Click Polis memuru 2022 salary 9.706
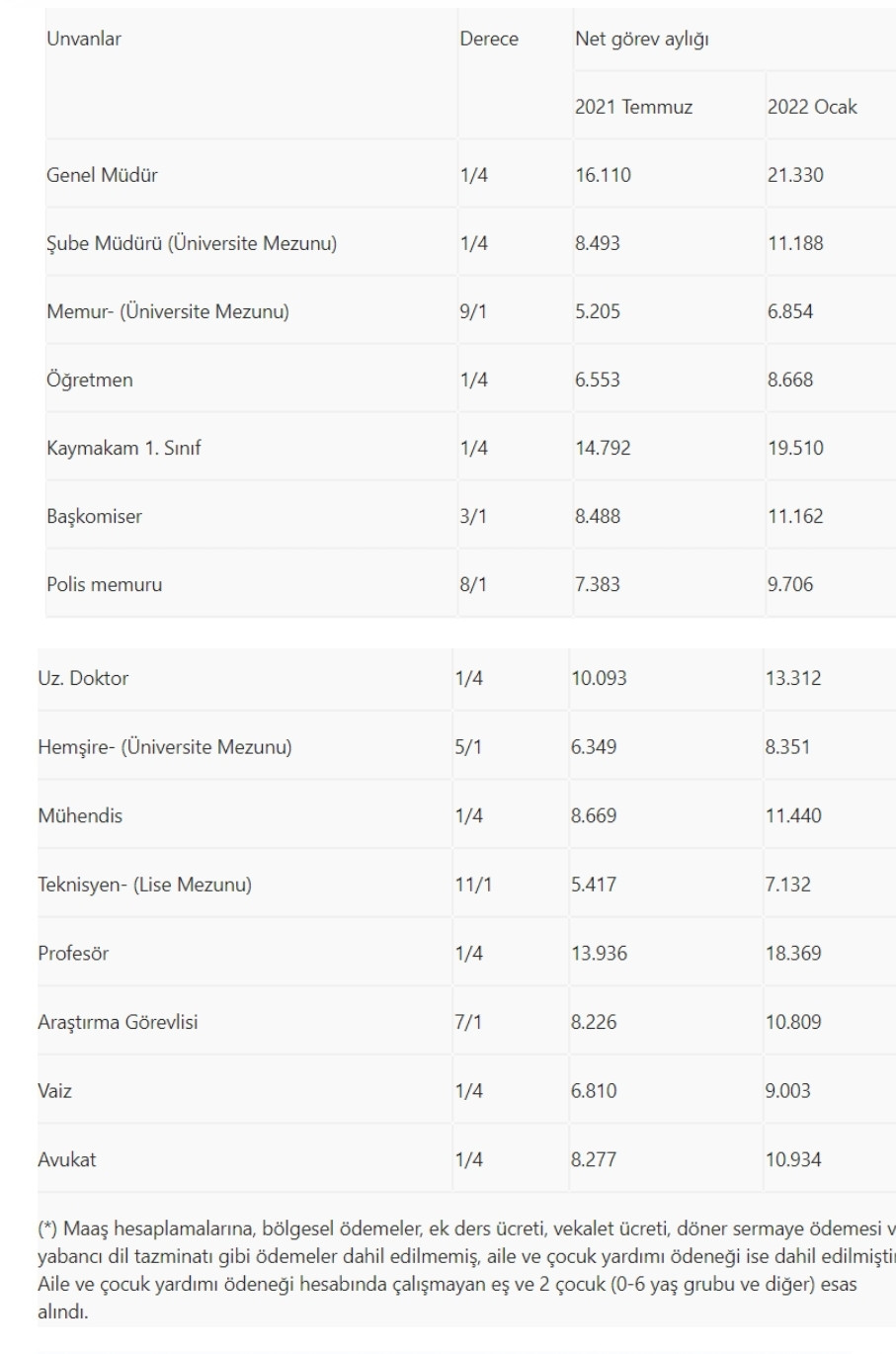Screen dimensions: 896x1354 pos(790,584)
